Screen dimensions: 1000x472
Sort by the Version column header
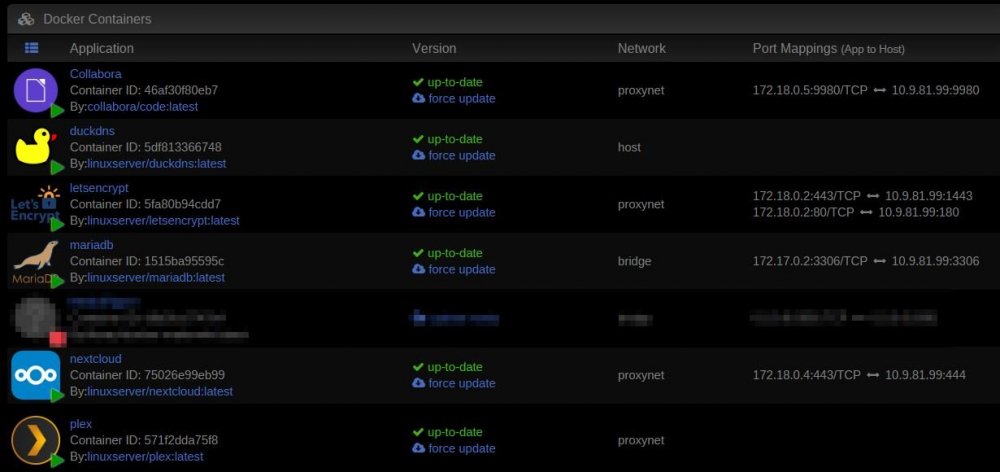pyautogui.click(x=434, y=48)
